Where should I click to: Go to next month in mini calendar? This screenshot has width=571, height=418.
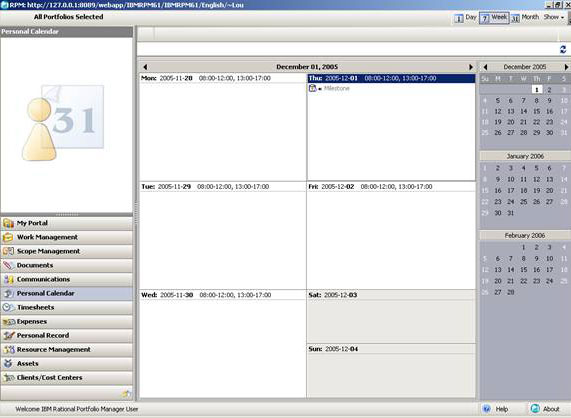(x=566, y=67)
